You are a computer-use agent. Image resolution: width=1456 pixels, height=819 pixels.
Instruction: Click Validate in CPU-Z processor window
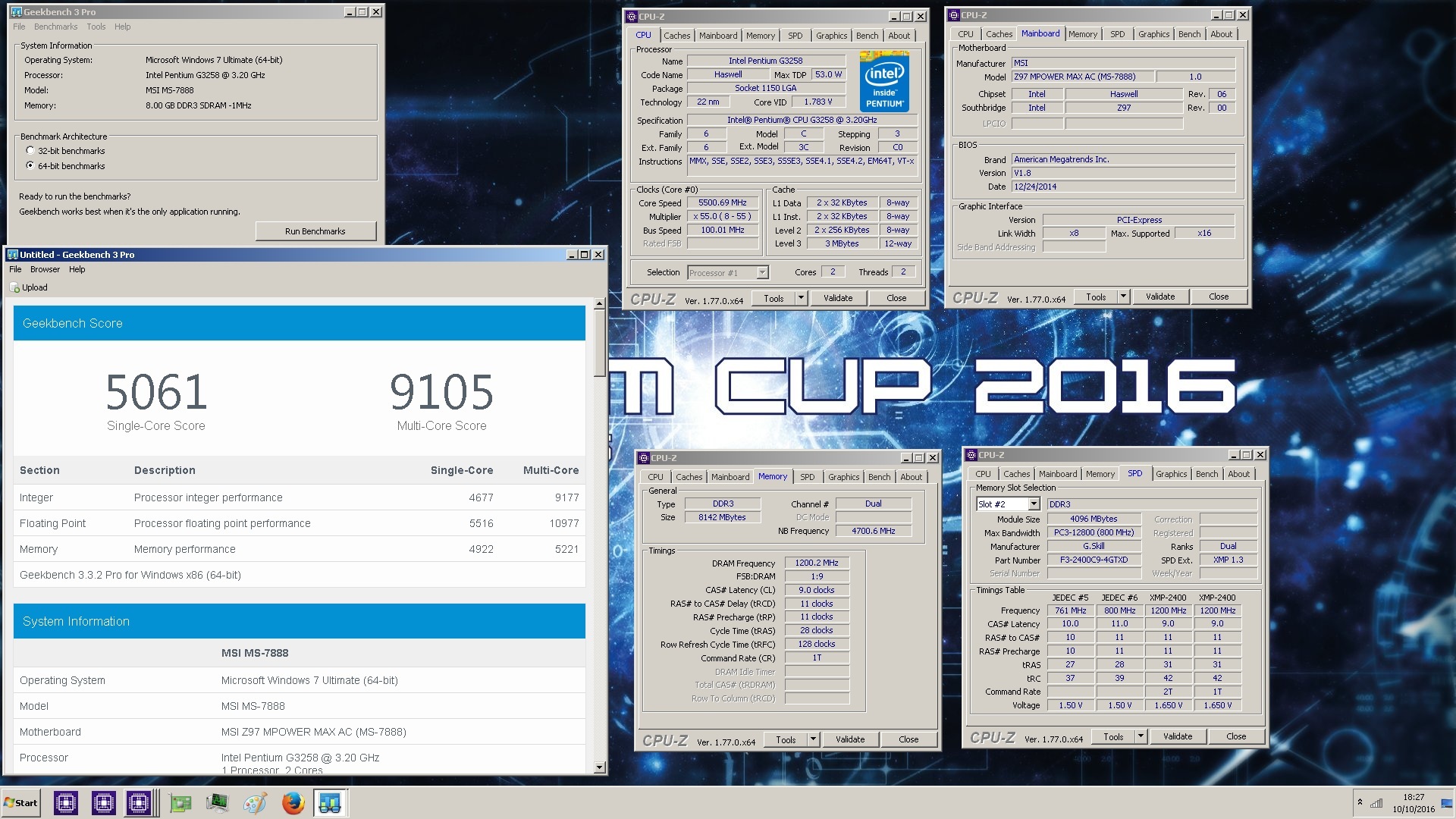coord(838,298)
